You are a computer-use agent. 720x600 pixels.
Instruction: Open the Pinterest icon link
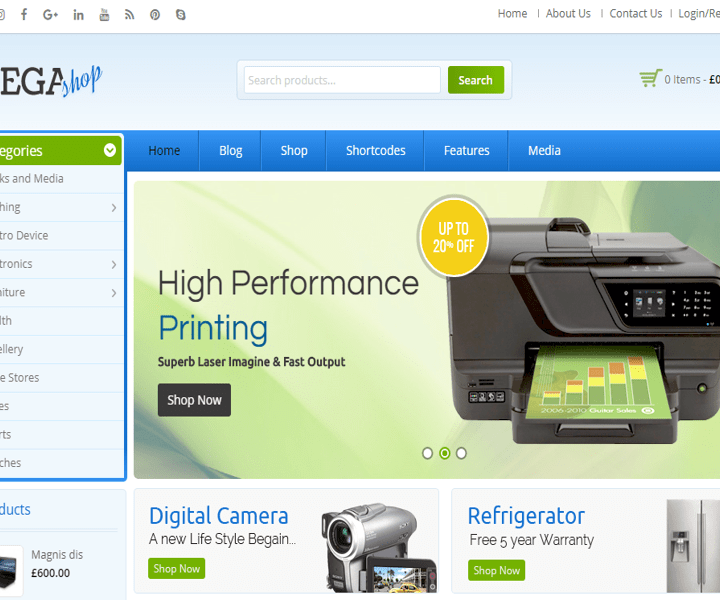pos(155,14)
